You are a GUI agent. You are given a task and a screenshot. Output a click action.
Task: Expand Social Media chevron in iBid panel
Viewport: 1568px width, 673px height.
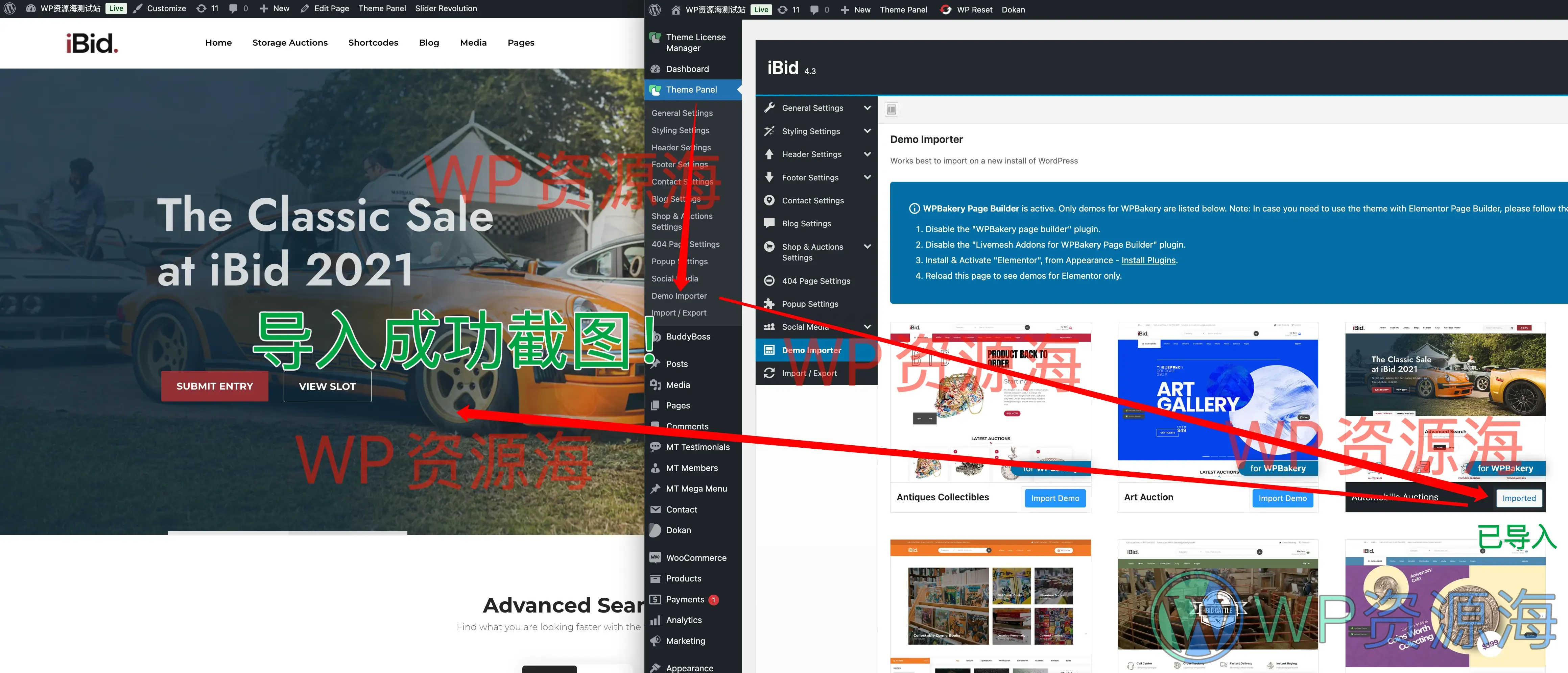click(x=868, y=327)
